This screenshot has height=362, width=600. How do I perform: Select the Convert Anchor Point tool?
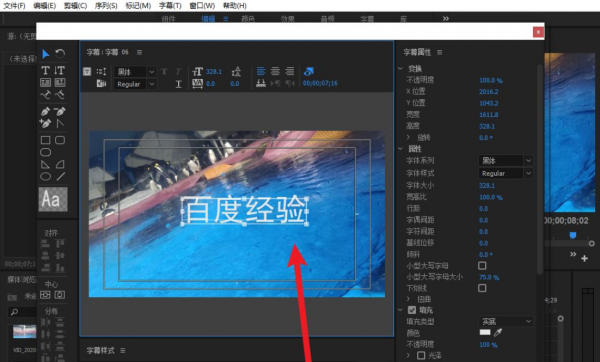pos(60,123)
